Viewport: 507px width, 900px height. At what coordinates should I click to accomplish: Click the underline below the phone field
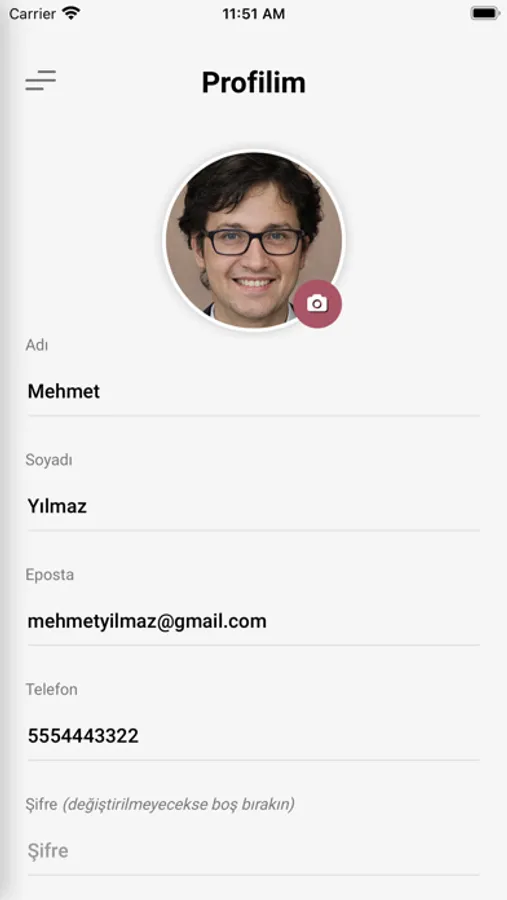point(253,760)
